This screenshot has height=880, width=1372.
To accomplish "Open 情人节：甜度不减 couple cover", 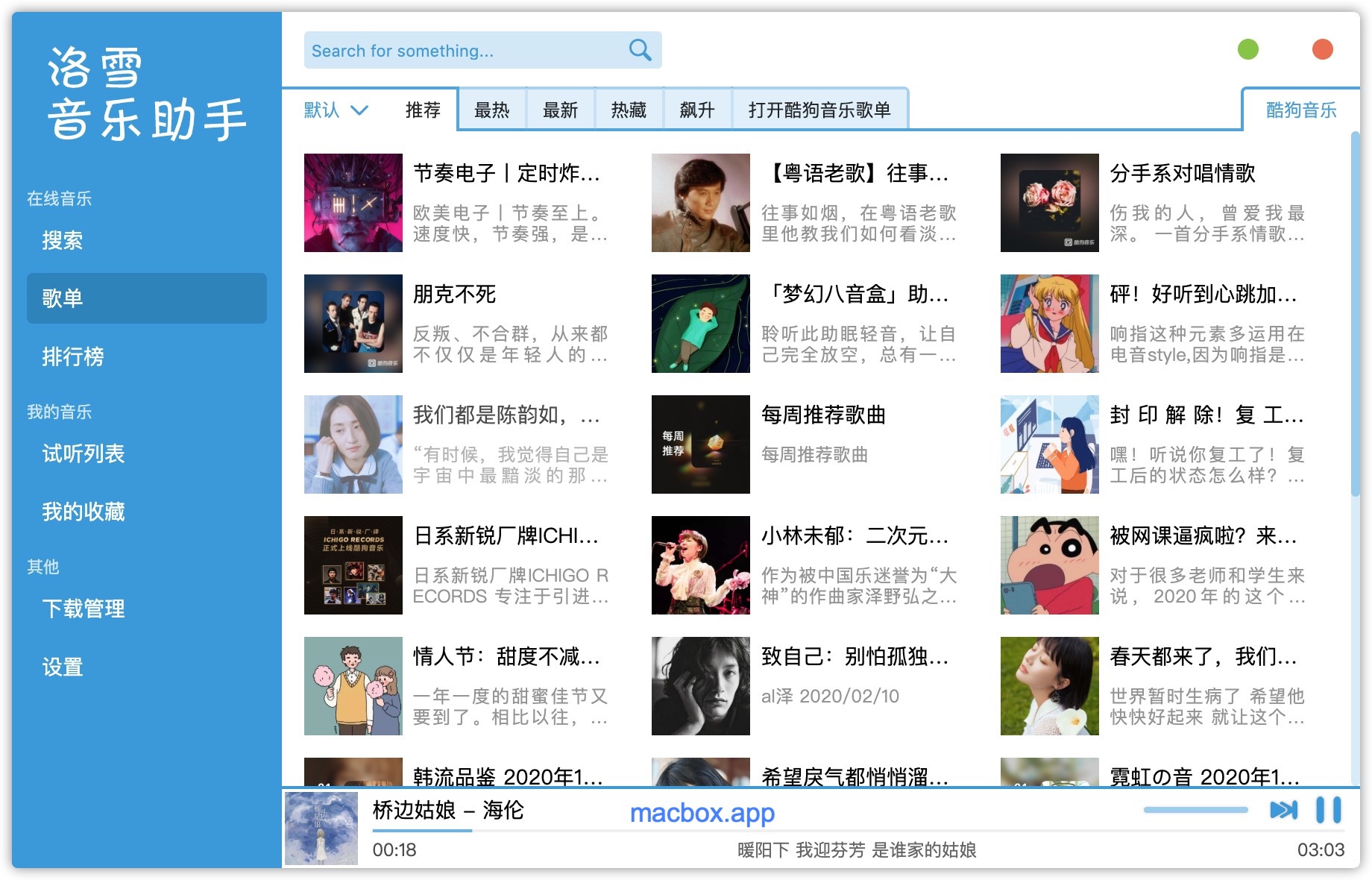I will (353, 686).
